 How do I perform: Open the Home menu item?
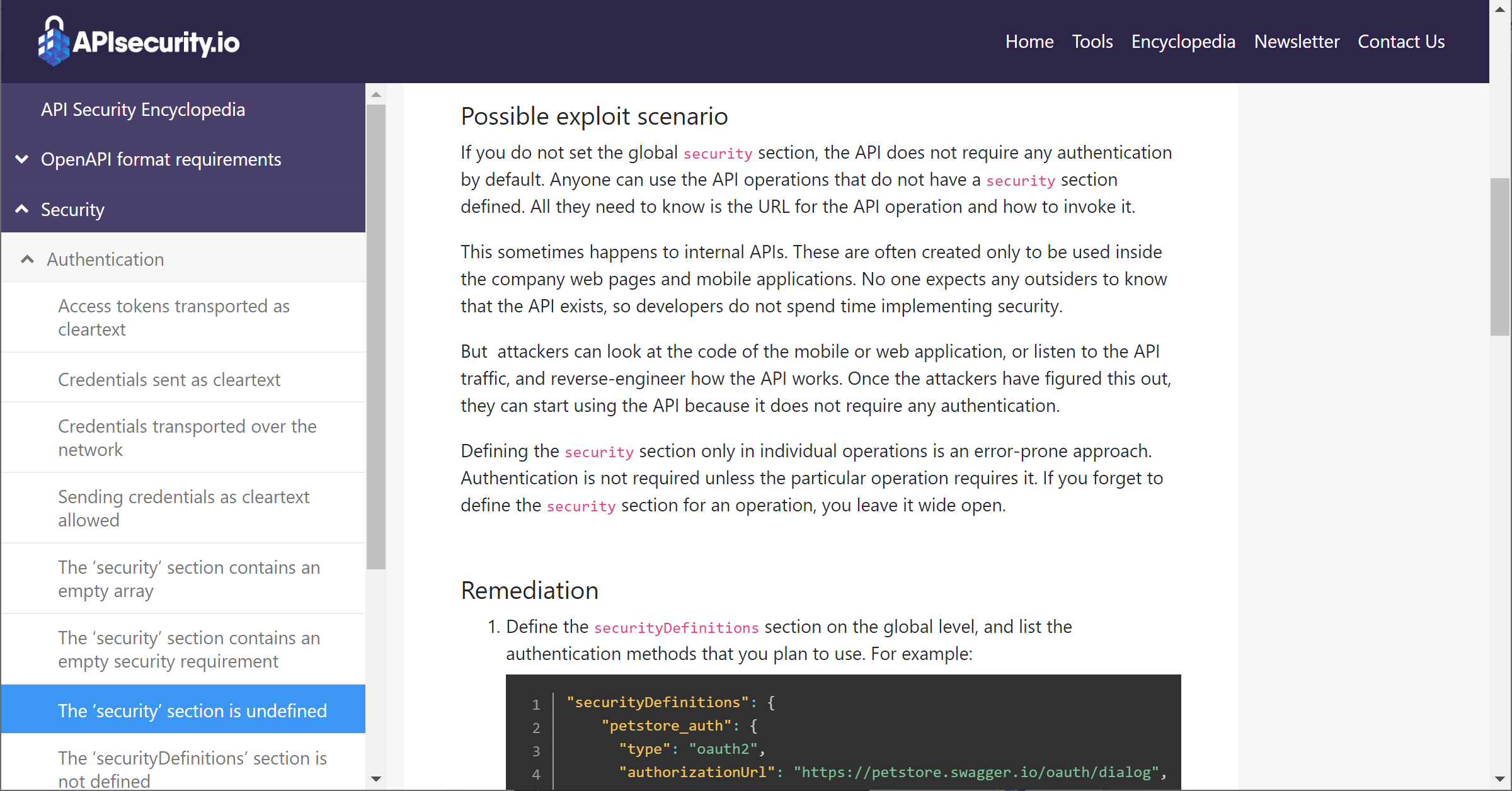click(x=1029, y=42)
